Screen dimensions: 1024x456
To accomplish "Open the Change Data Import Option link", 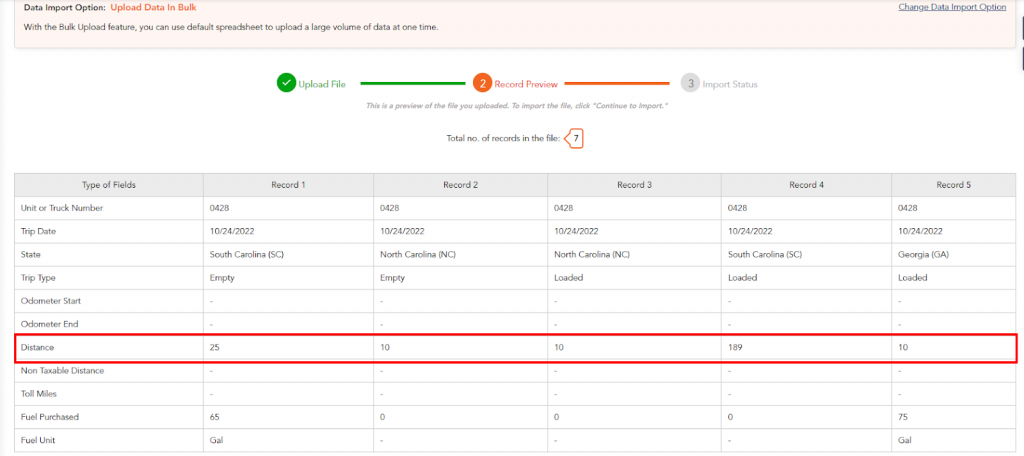I will pyautogui.click(x=952, y=7).
